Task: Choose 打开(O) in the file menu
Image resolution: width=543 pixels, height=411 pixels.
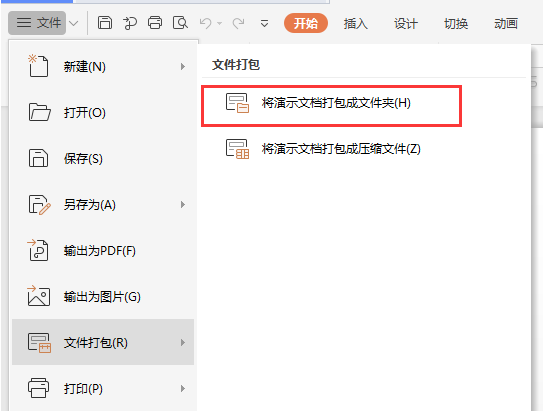Action: click(x=103, y=113)
